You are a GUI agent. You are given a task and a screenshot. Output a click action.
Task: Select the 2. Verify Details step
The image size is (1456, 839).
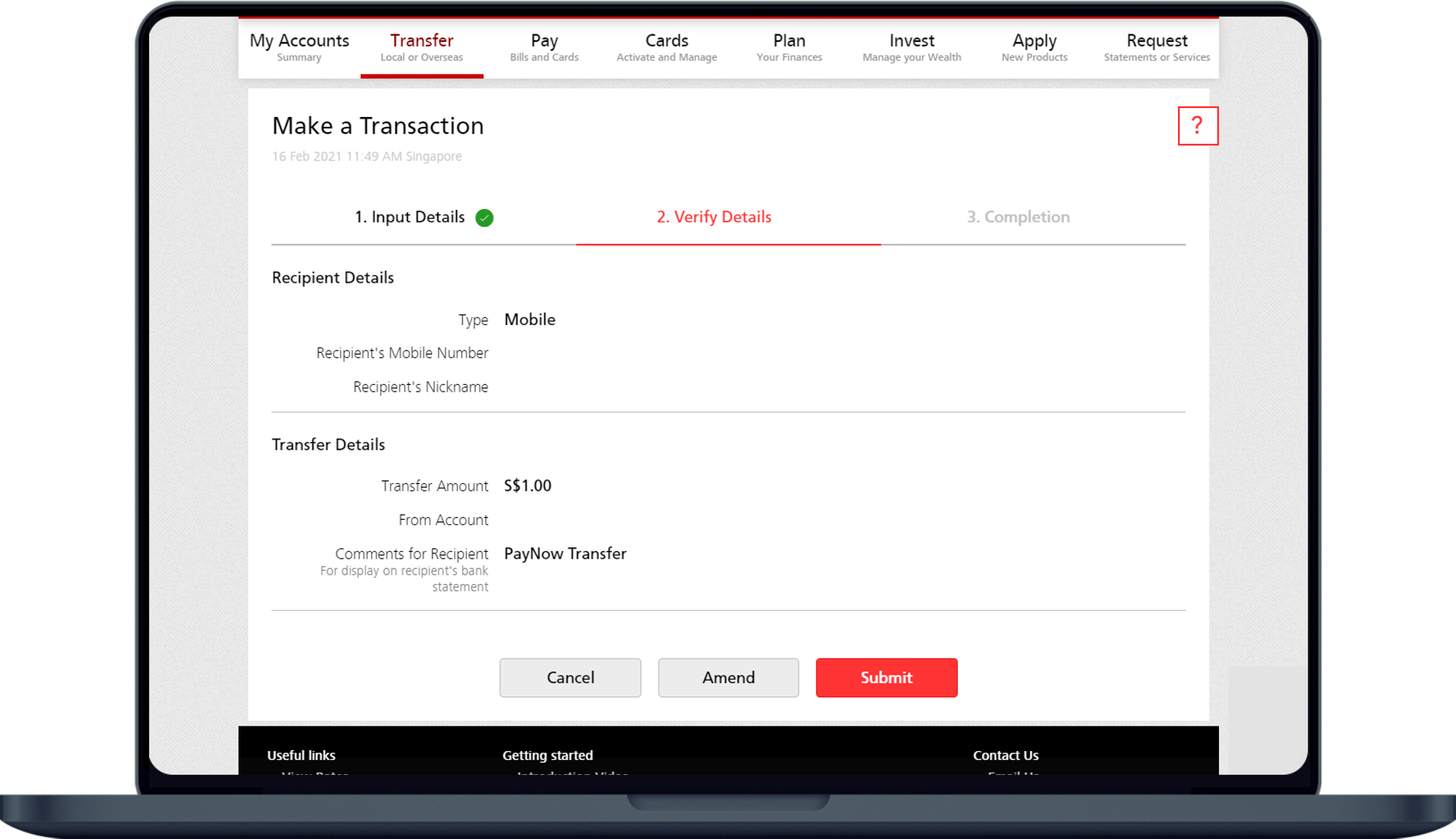point(713,217)
